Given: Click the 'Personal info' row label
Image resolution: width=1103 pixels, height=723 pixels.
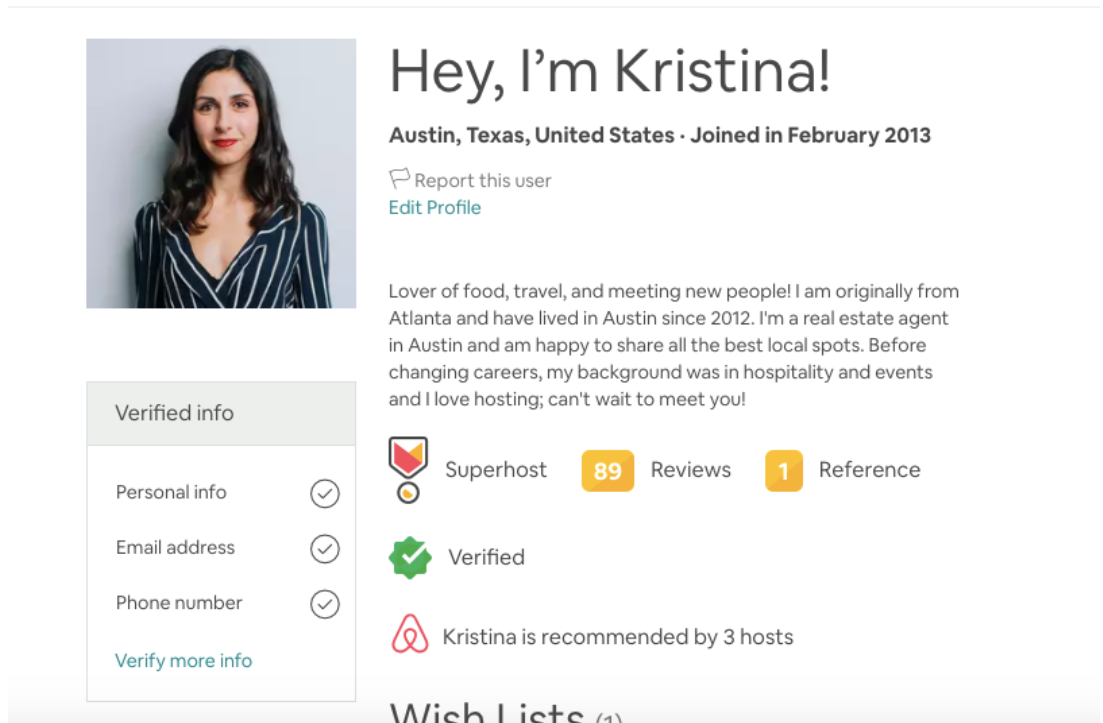Looking at the screenshot, I should tap(171, 492).
